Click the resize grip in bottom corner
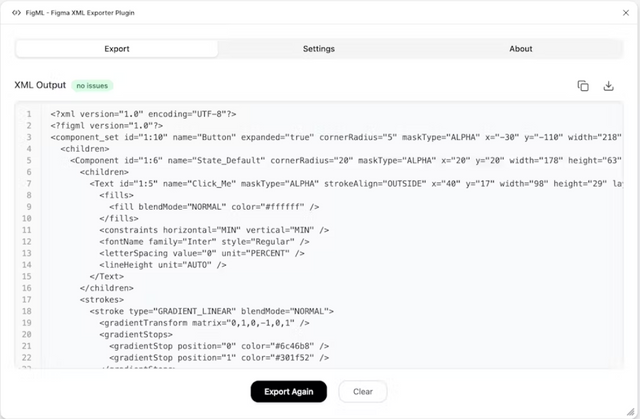 pyautogui.click(x=631, y=411)
